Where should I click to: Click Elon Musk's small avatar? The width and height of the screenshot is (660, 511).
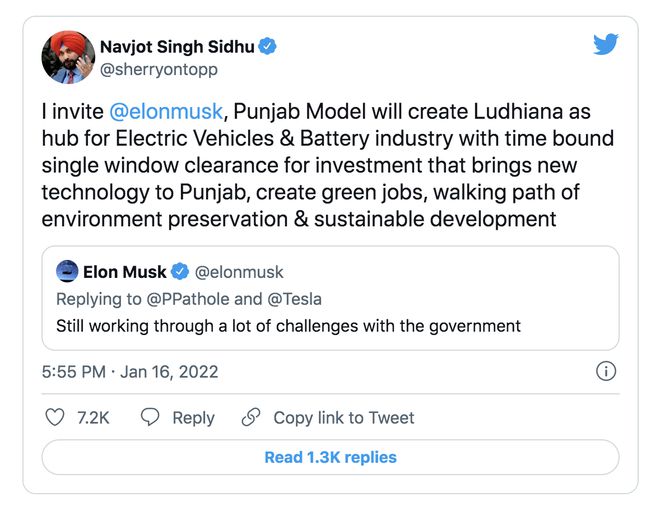tap(68, 271)
